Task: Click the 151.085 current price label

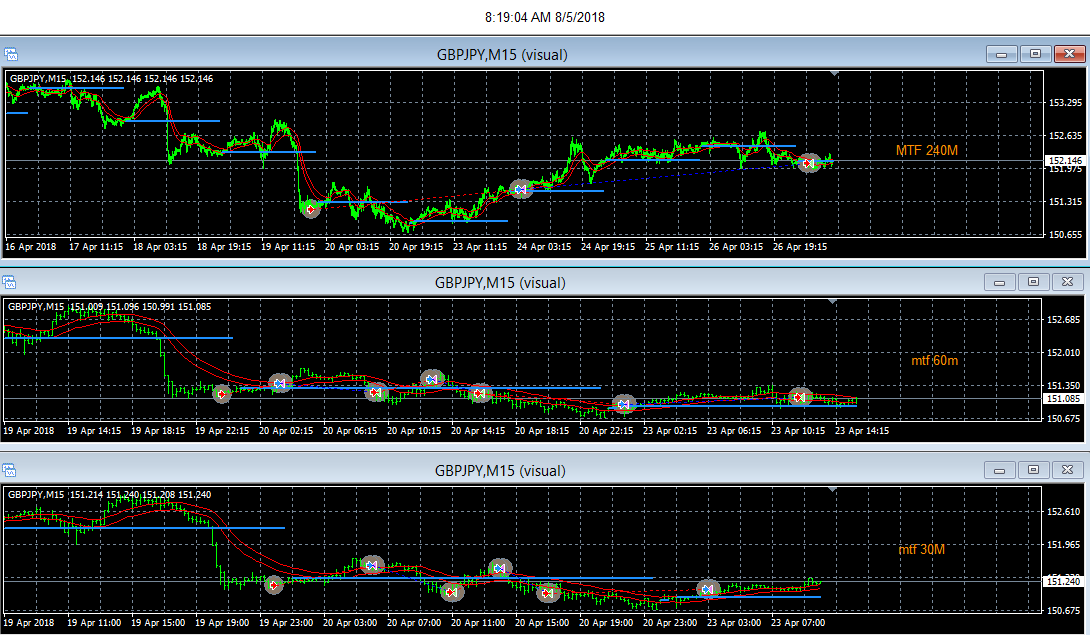Action: (x=1064, y=399)
